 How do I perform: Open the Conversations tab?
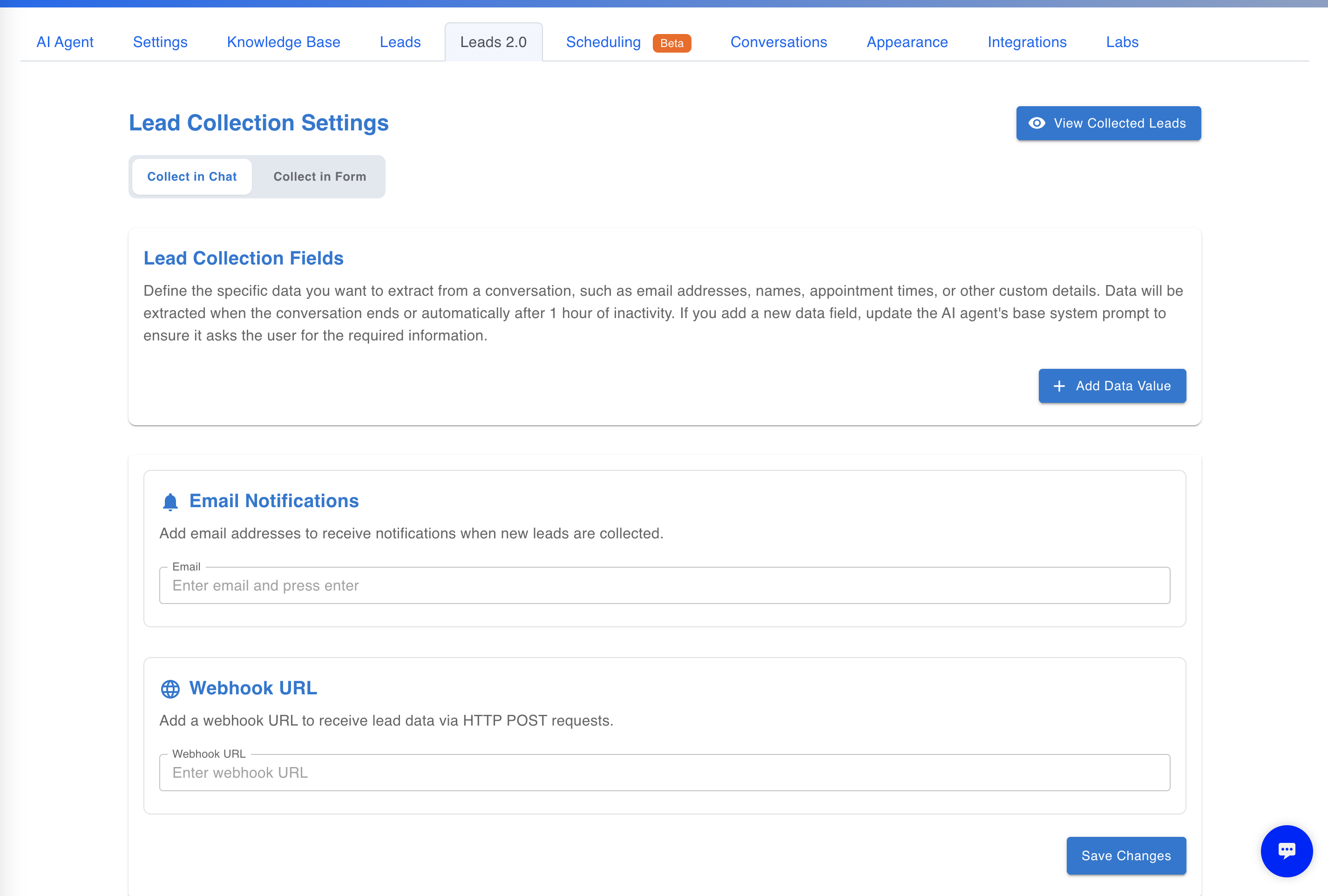(779, 42)
